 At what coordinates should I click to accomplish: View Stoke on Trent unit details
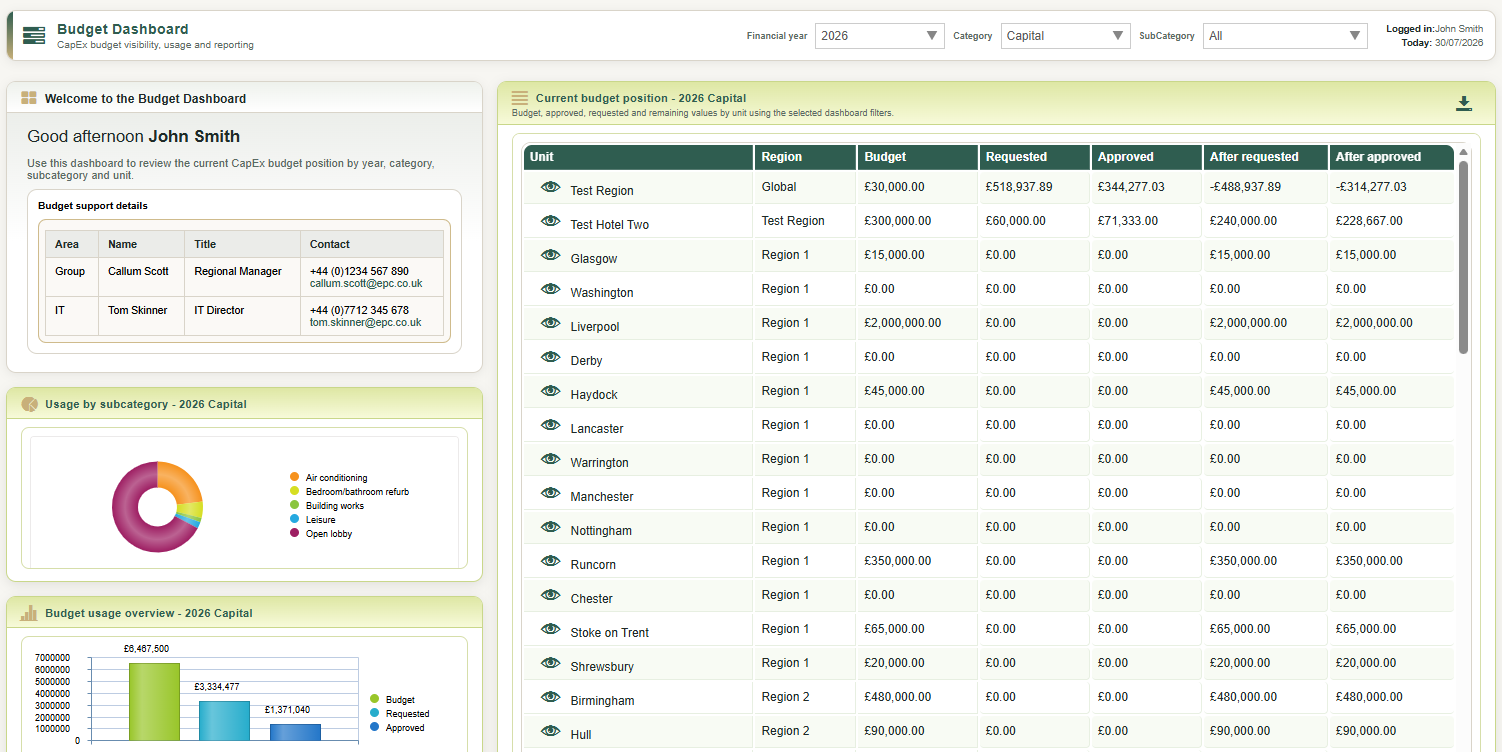[550, 629]
